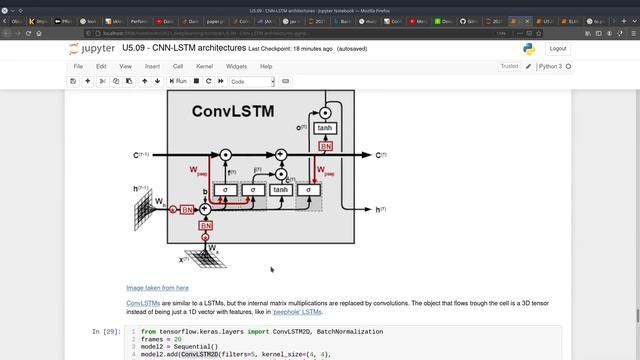Bookmark this page with star icon
The image size is (640, 360).
click(x=539, y=33)
